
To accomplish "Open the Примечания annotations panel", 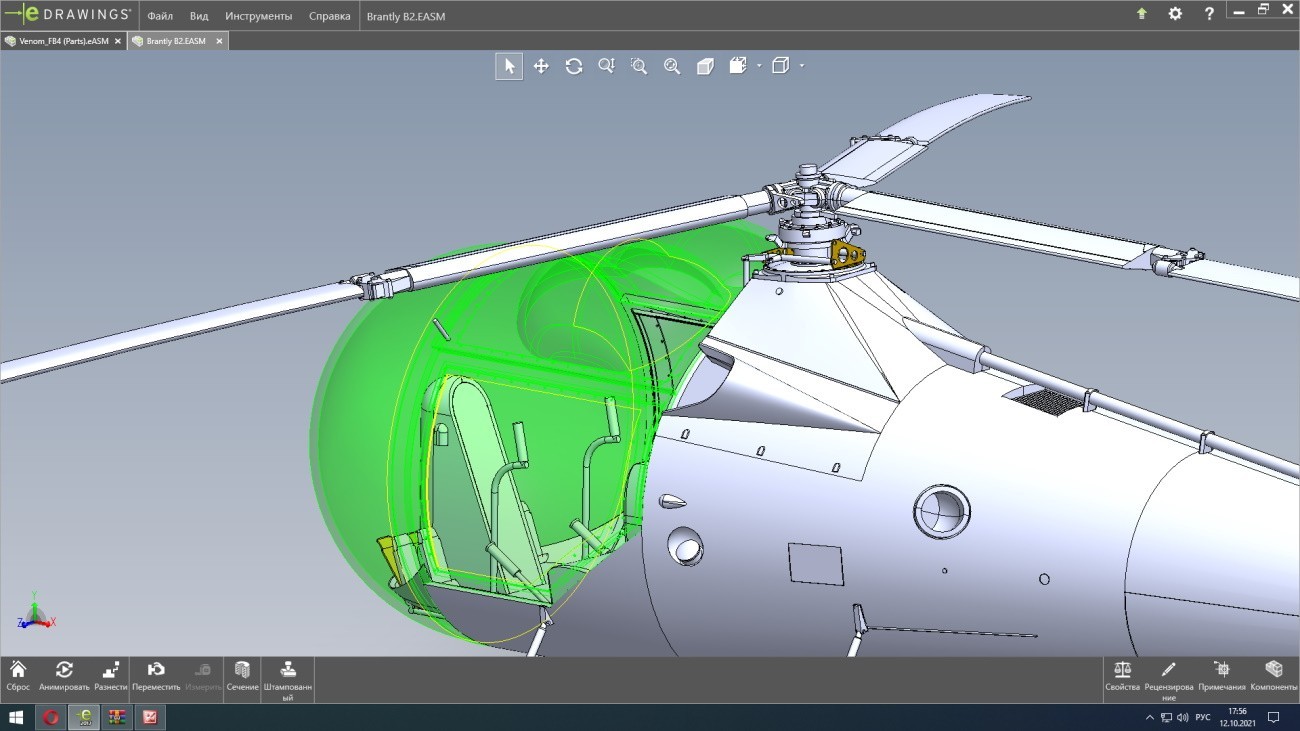I will coord(1222,676).
